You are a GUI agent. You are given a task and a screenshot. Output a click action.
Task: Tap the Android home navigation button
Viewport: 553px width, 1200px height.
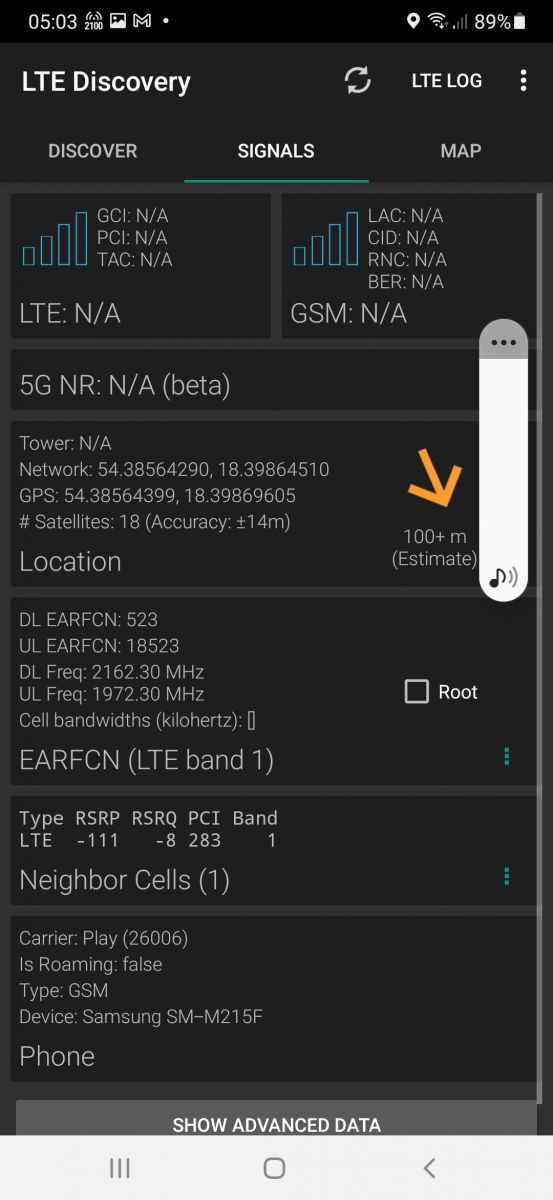click(x=274, y=1167)
